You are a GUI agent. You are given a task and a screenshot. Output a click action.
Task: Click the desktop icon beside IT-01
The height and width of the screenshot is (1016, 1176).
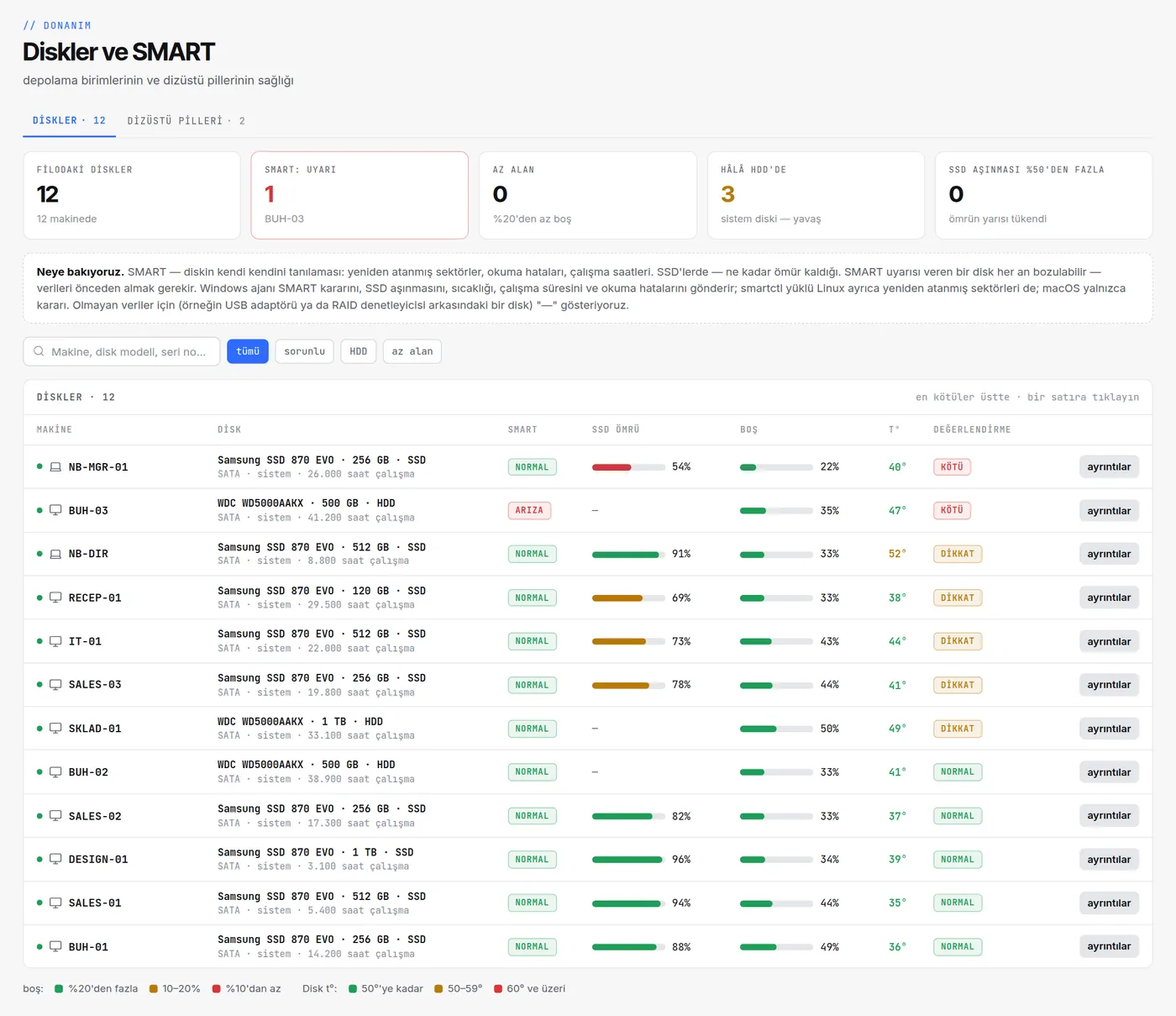coord(55,641)
